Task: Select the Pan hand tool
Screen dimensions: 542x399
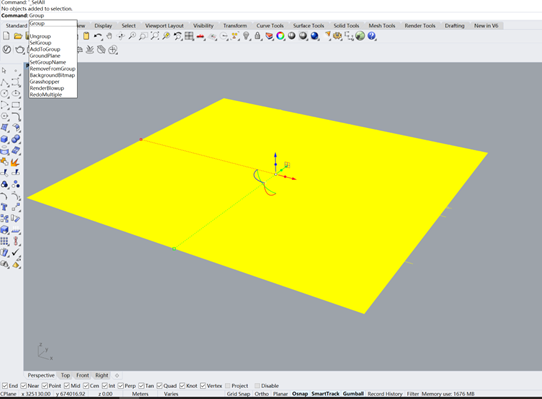Action: (x=109, y=36)
